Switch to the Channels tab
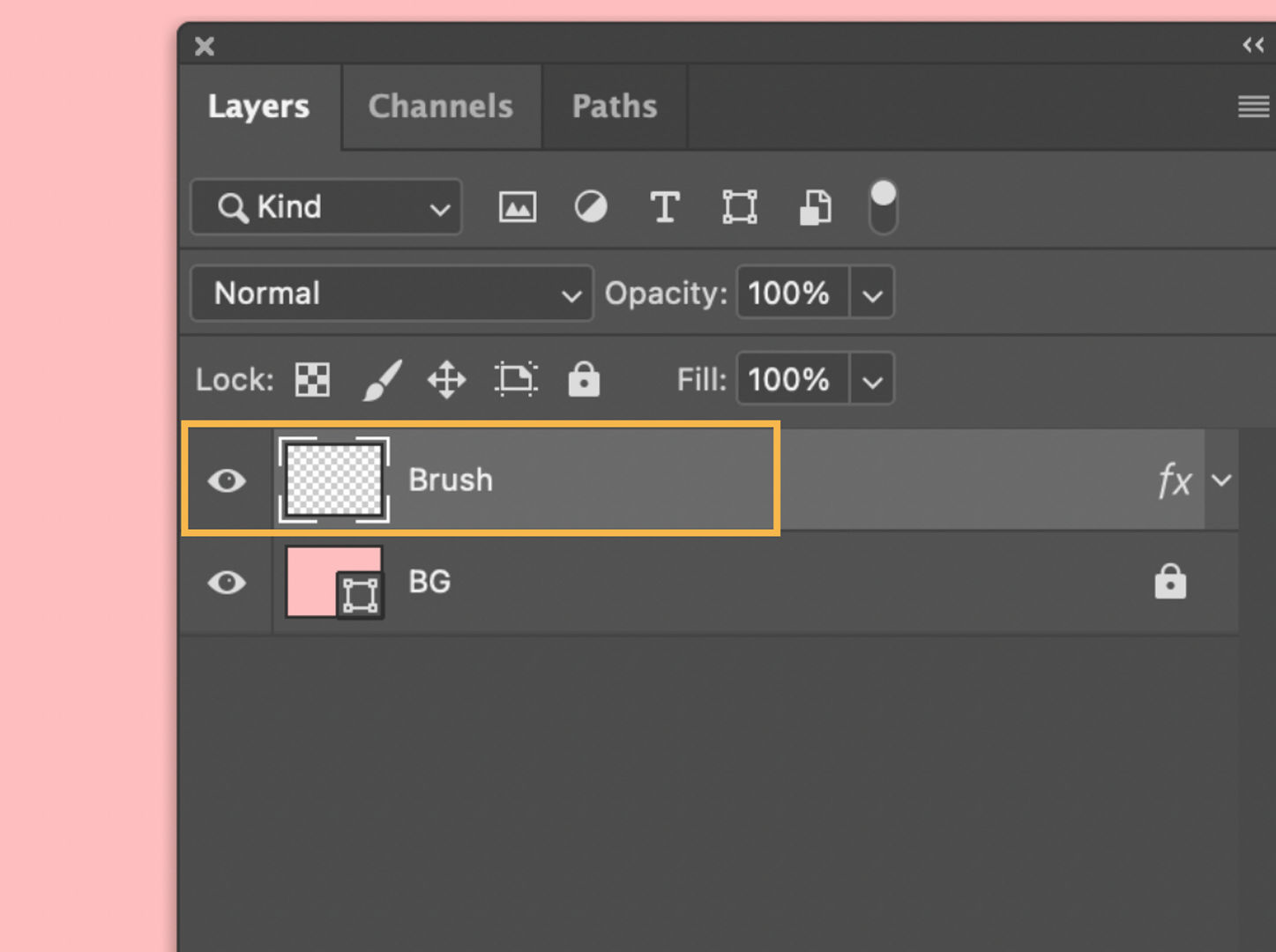The image size is (1276, 952). tap(441, 106)
